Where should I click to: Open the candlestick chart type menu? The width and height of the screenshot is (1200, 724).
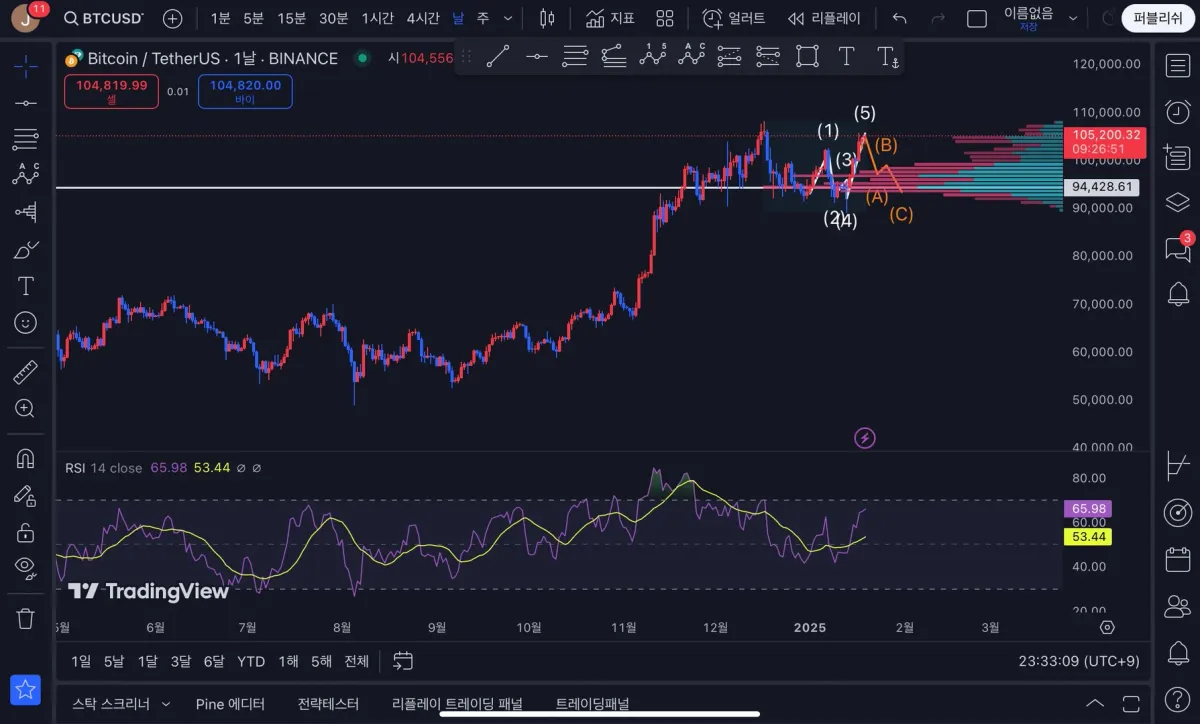pyautogui.click(x=546, y=18)
